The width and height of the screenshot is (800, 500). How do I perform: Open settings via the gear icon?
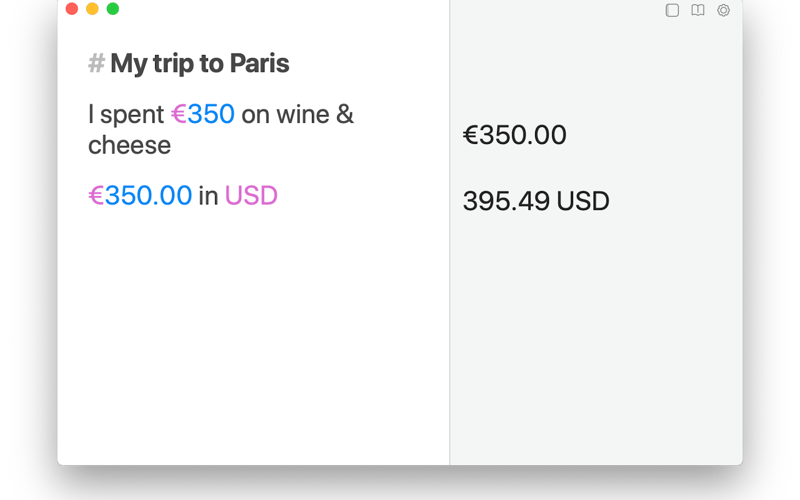pyautogui.click(x=724, y=10)
